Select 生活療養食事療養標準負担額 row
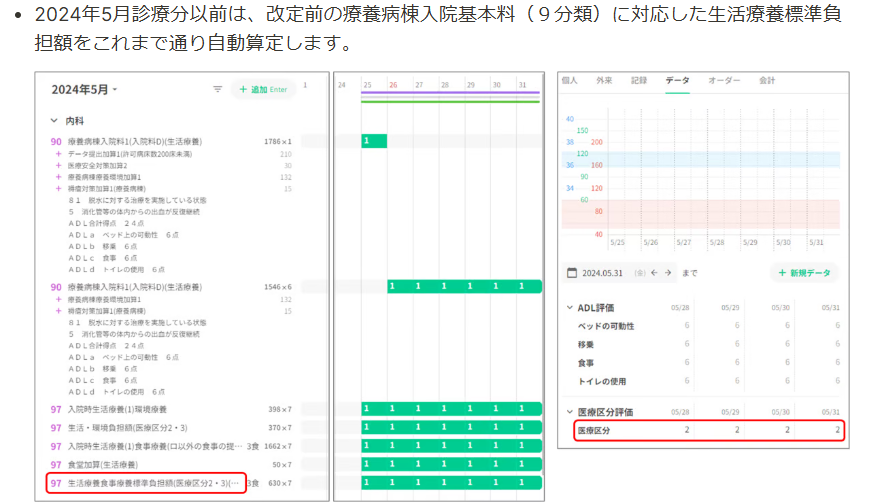The width and height of the screenshot is (872, 503). [x=171, y=483]
